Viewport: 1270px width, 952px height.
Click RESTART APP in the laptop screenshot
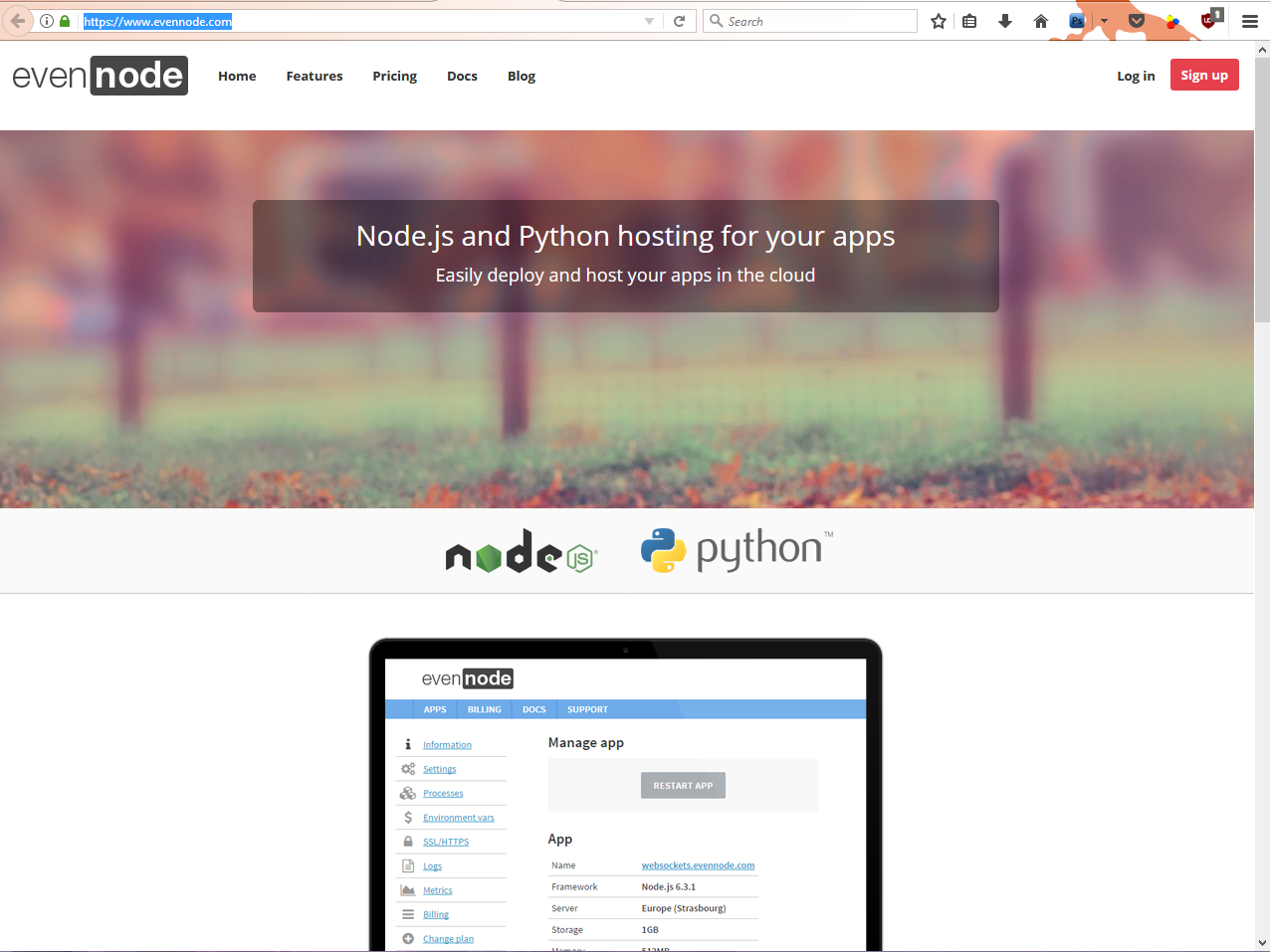click(683, 786)
